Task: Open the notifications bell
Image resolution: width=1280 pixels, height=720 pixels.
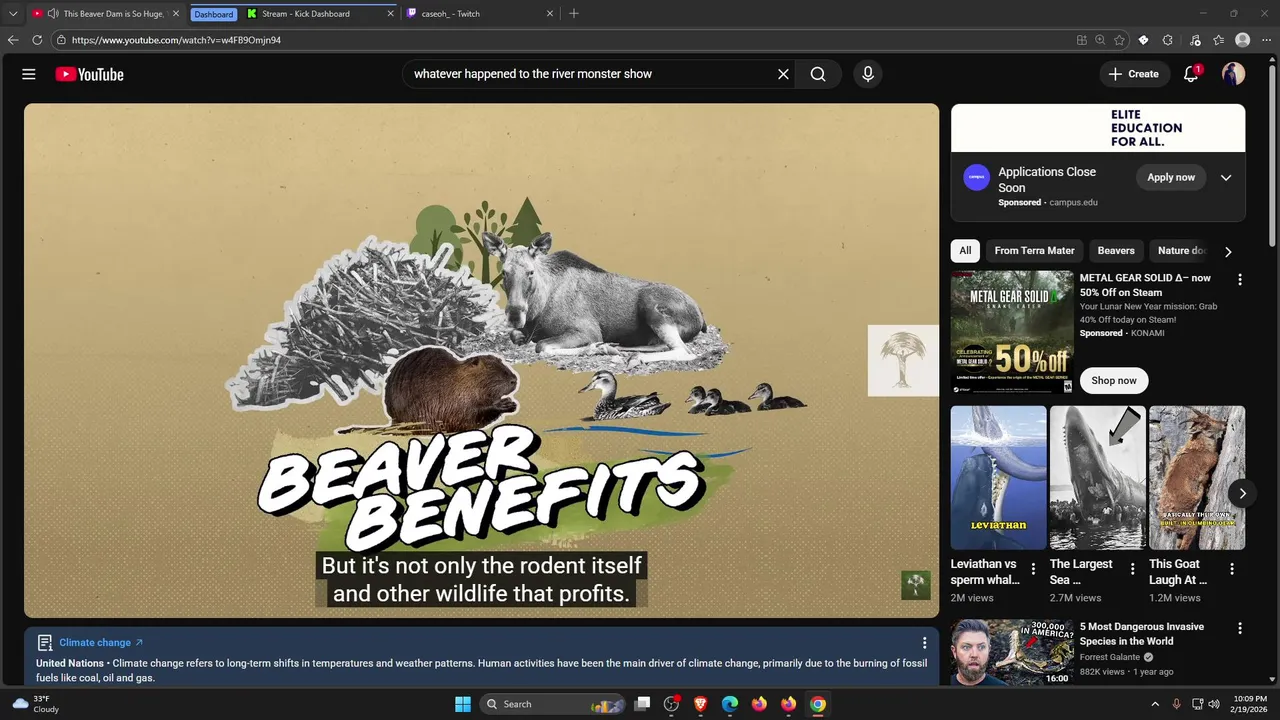Action: point(1191,74)
